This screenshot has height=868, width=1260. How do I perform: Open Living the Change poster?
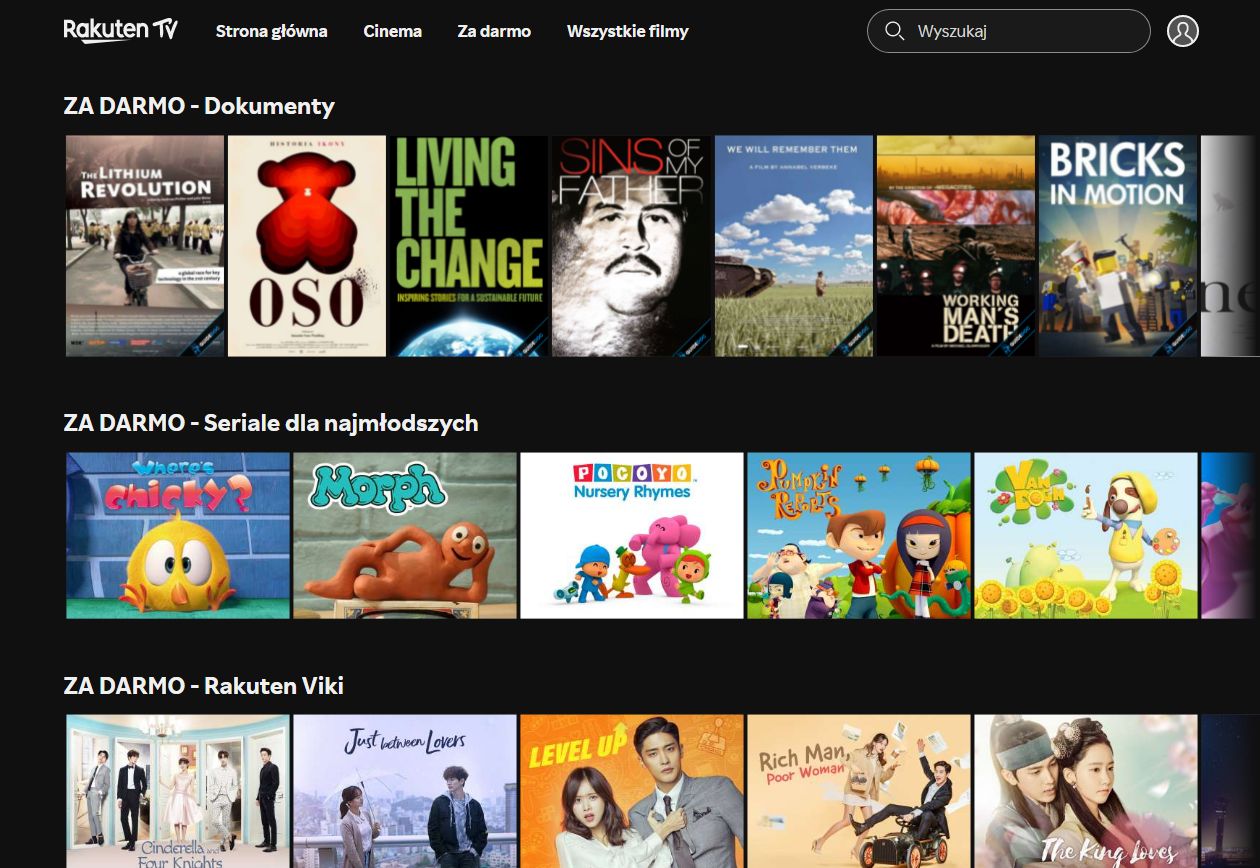click(x=469, y=246)
